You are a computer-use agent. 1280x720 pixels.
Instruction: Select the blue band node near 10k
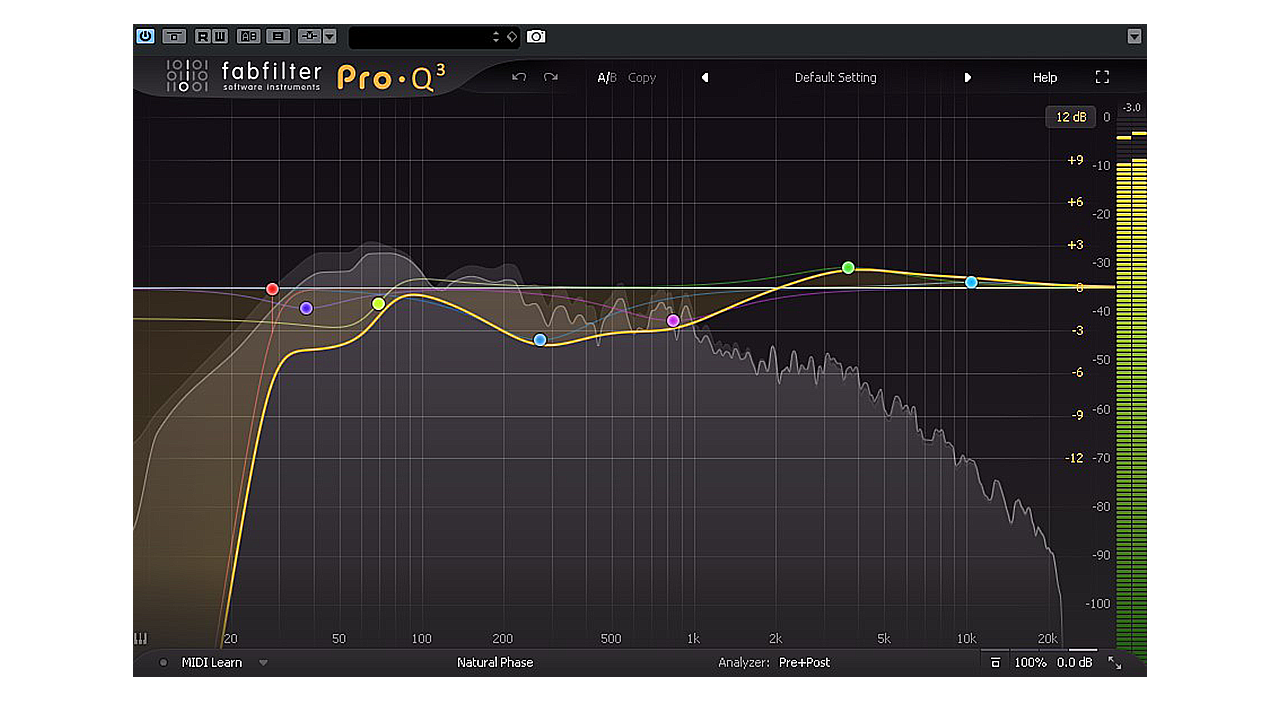971,282
